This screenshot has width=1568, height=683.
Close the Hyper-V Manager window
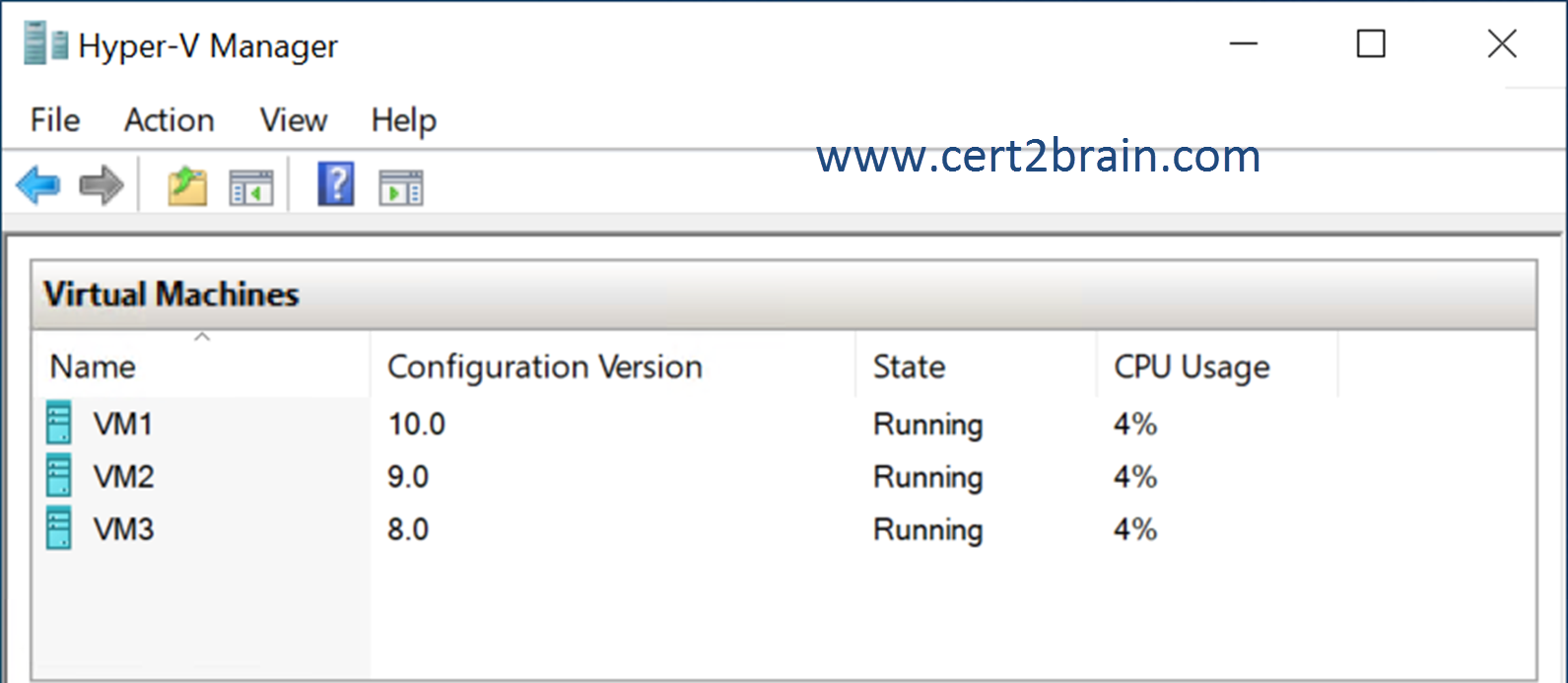tap(1502, 43)
